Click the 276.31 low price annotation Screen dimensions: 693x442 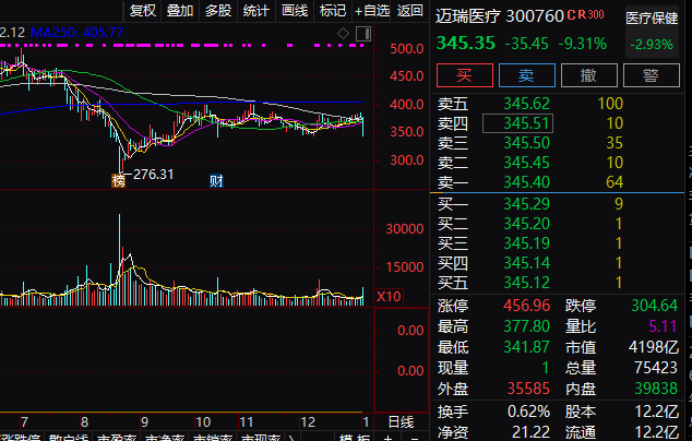(153, 174)
